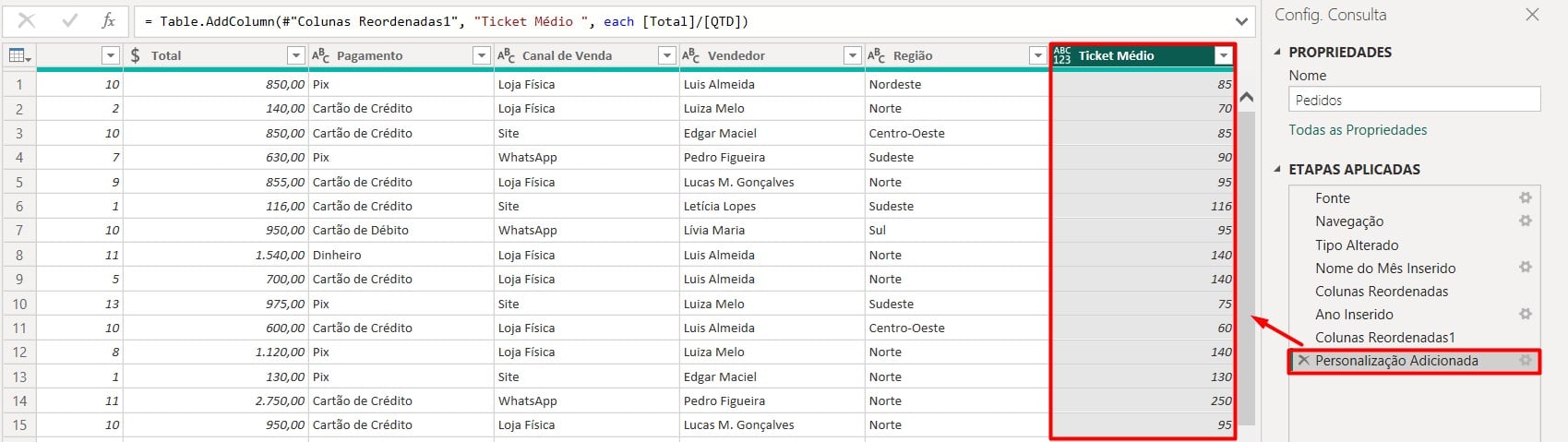1568x442 pixels.
Task: Expand the formula bar chevron
Action: coord(1241,21)
